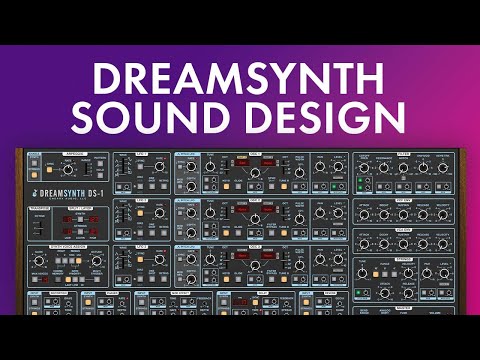This screenshot has height=360, width=480.
Task: Select the lit Strings 16' range button
Action: click(376, 274)
